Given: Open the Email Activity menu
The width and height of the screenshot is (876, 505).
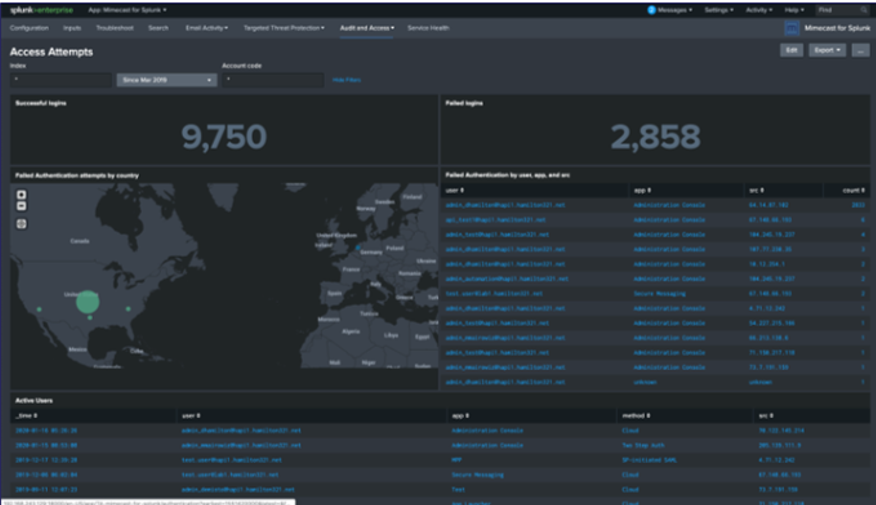Looking at the screenshot, I should coord(206,28).
